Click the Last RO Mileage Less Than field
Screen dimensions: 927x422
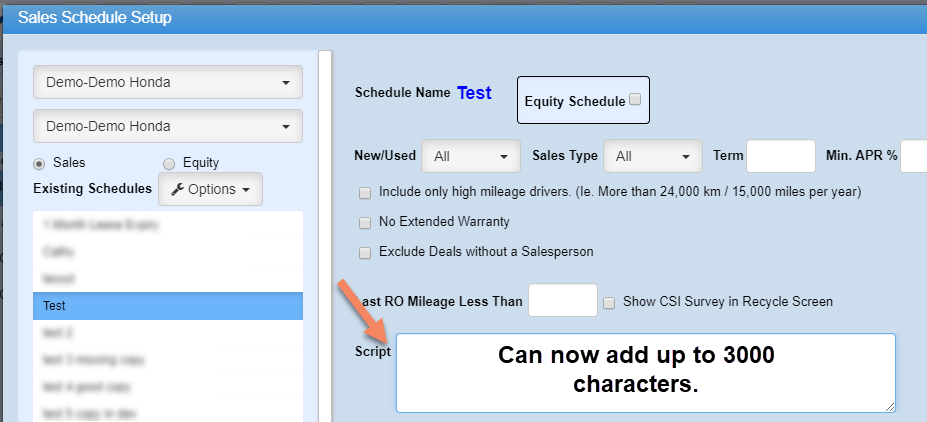point(562,301)
